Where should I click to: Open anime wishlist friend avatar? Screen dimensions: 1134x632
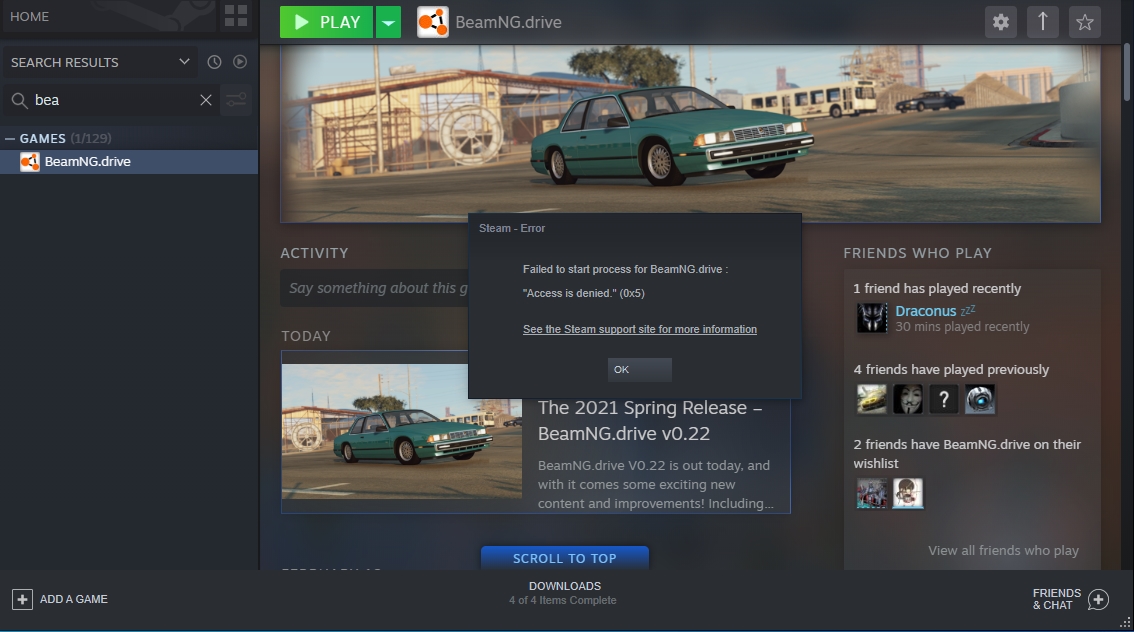pos(908,493)
